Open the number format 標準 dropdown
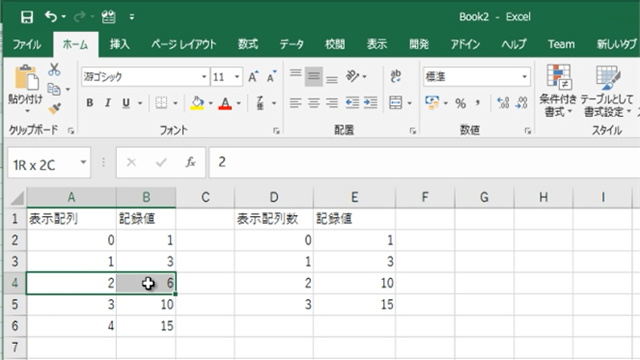 524,77
